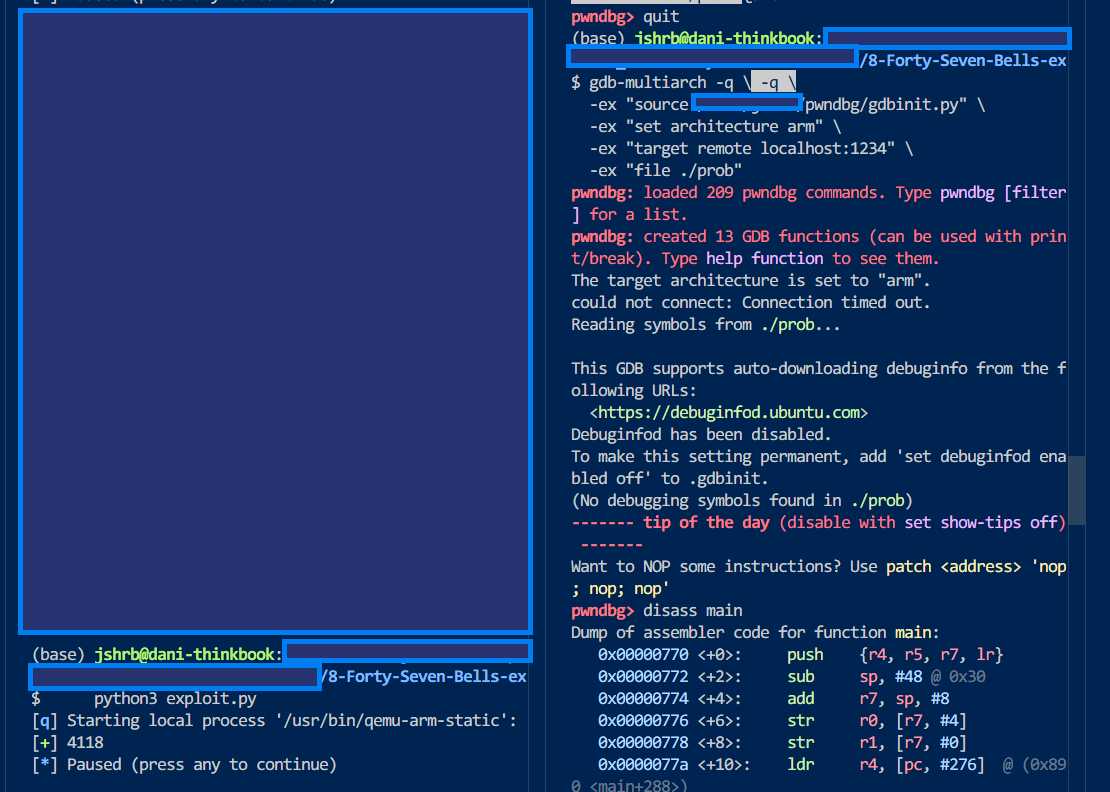Click '8-Forty-Seven-Bells-ex' path in right pane

pos(966,60)
